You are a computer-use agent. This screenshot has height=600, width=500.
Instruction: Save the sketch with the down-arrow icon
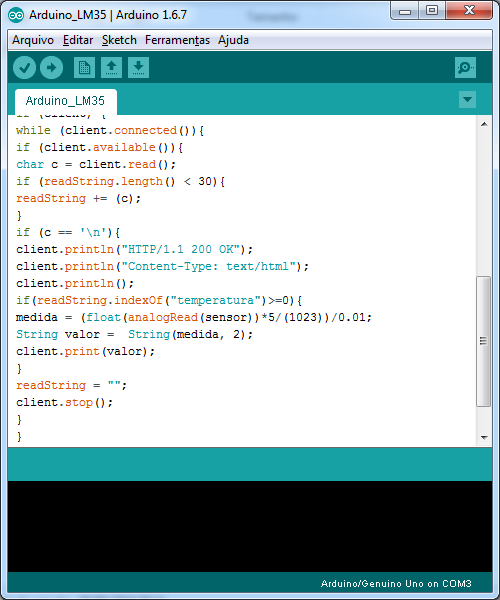138,68
